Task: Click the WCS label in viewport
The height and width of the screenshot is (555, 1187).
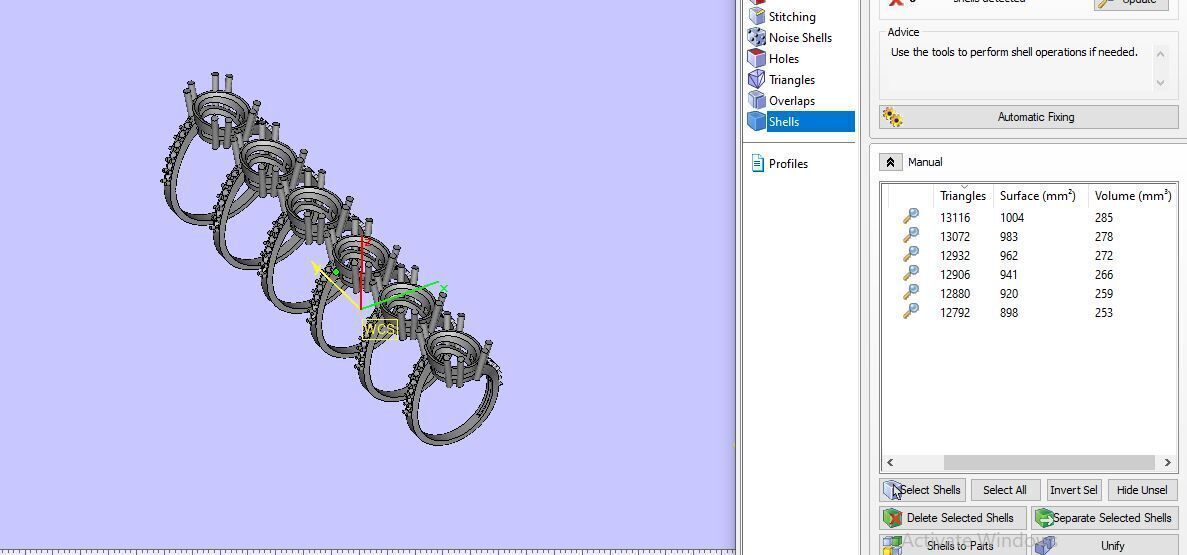Action: coord(380,329)
